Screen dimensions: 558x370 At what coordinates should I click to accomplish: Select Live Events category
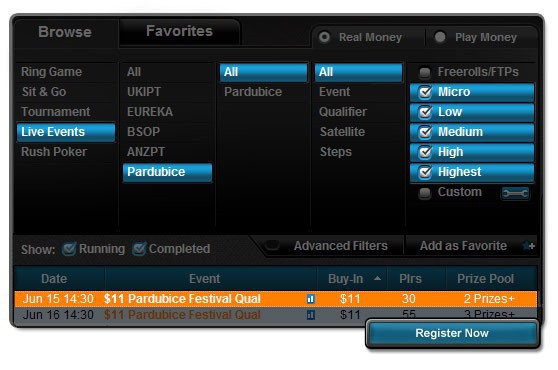pos(66,132)
